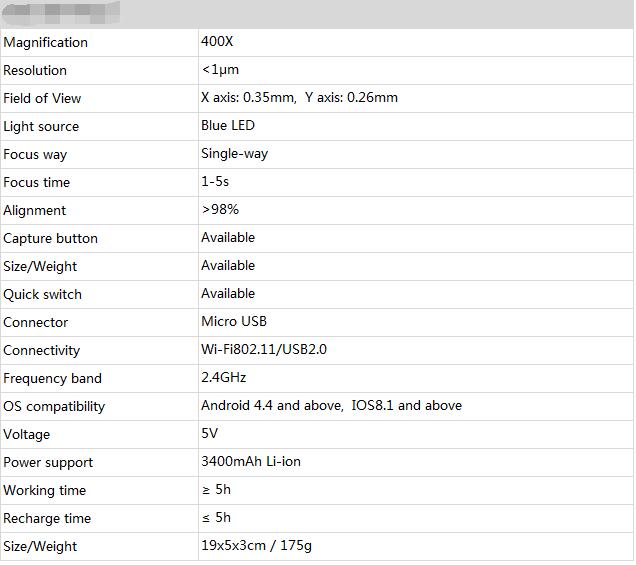Click the 2.4GHz frequency band value

[x=224, y=378]
